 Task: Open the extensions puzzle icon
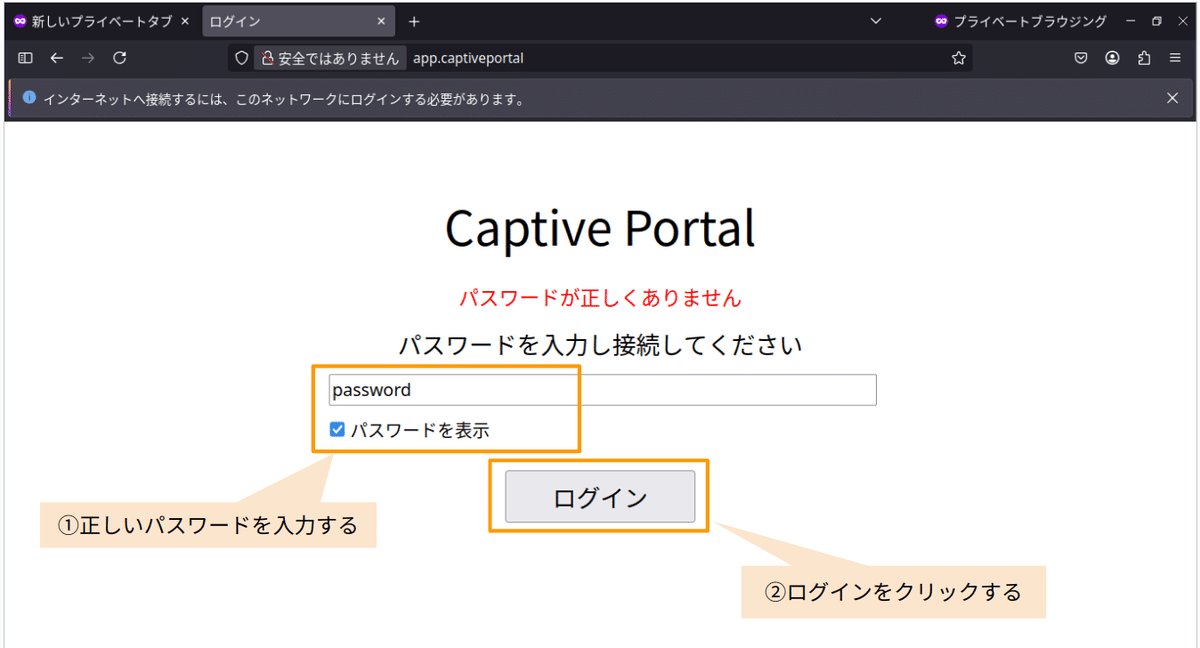[x=1144, y=58]
